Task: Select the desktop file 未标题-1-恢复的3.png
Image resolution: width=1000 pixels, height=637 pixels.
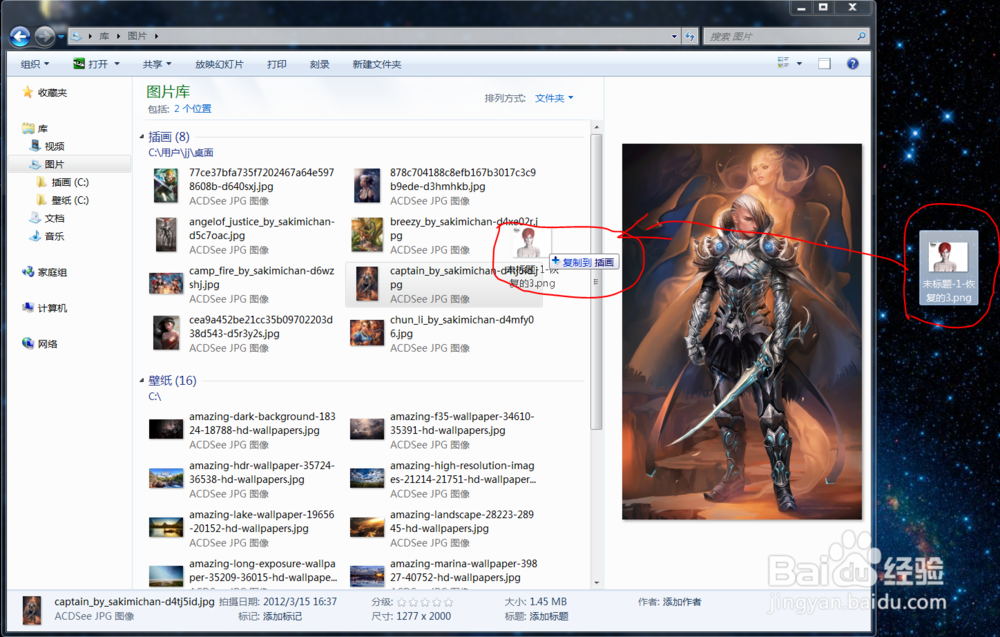Action: click(x=948, y=268)
